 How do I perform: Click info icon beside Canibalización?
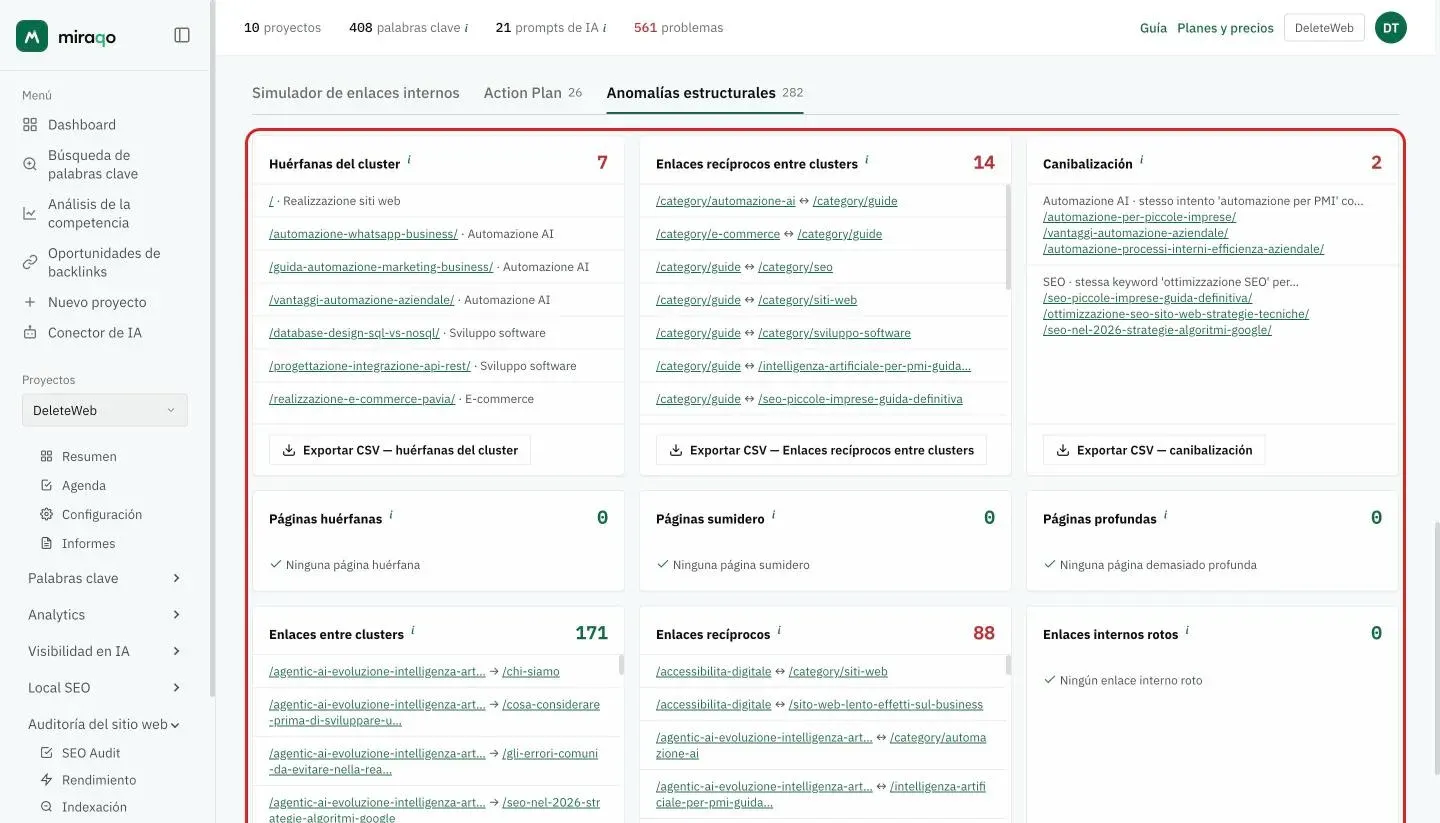1142,160
